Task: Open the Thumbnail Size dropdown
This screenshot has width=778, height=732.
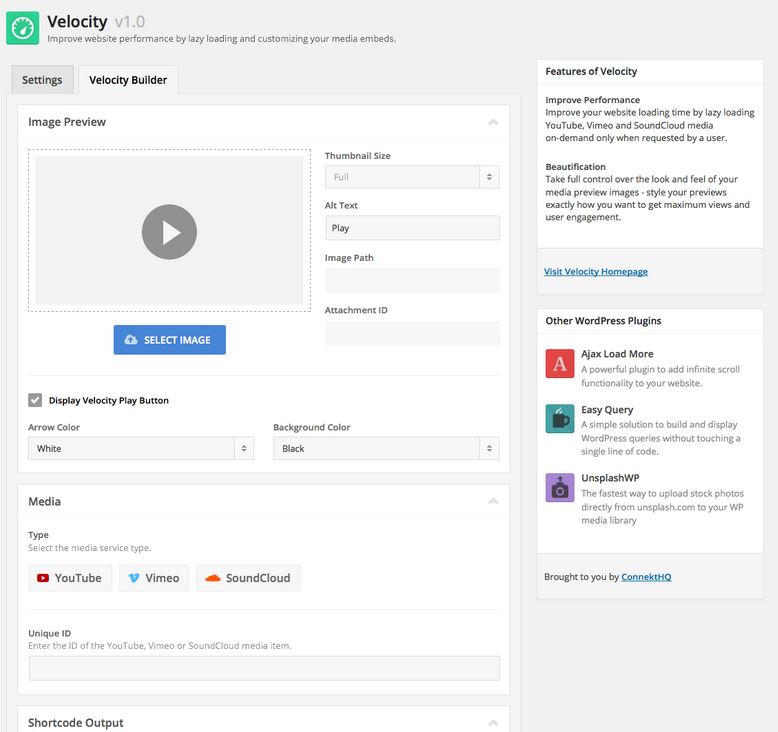Action: [x=412, y=177]
